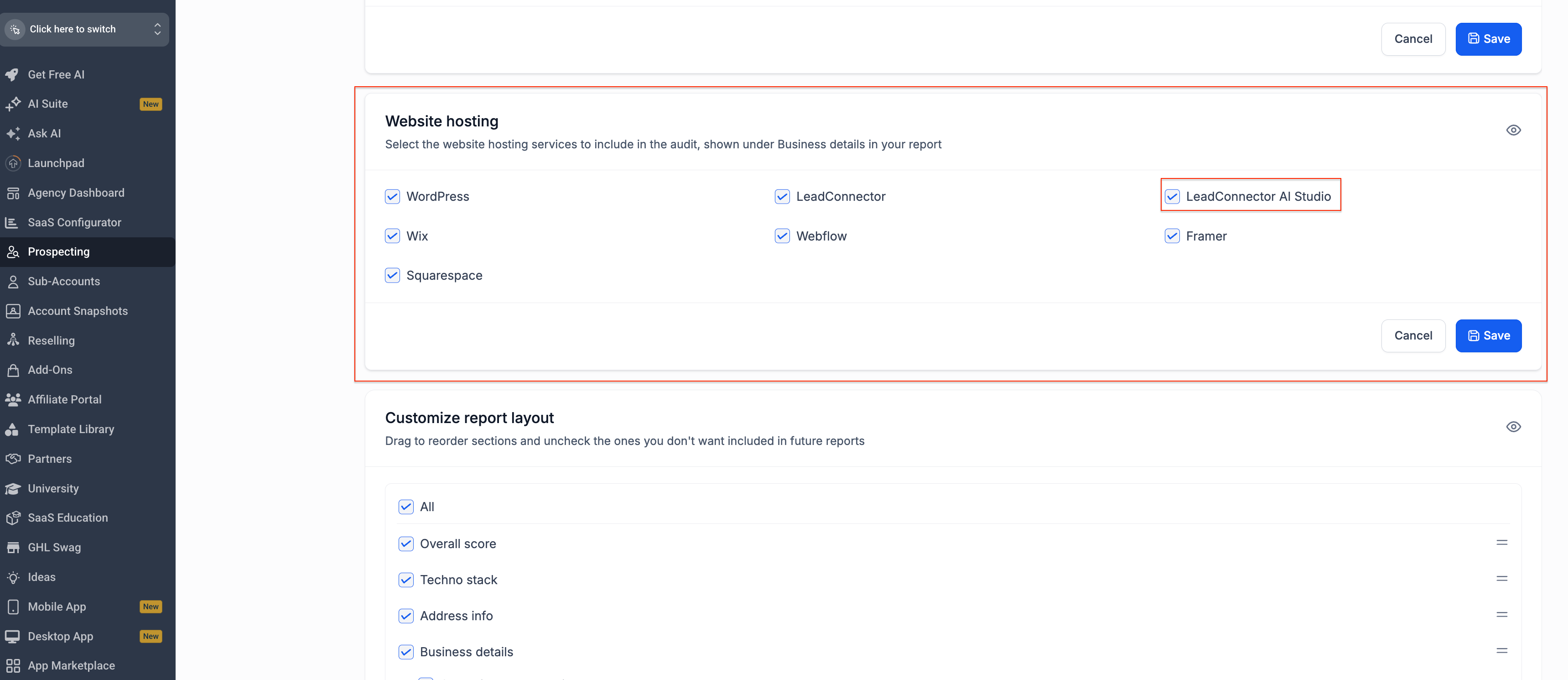Toggle Website hosting preview eye icon
The width and height of the screenshot is (1568, 680).
(x=1513, y=130)
